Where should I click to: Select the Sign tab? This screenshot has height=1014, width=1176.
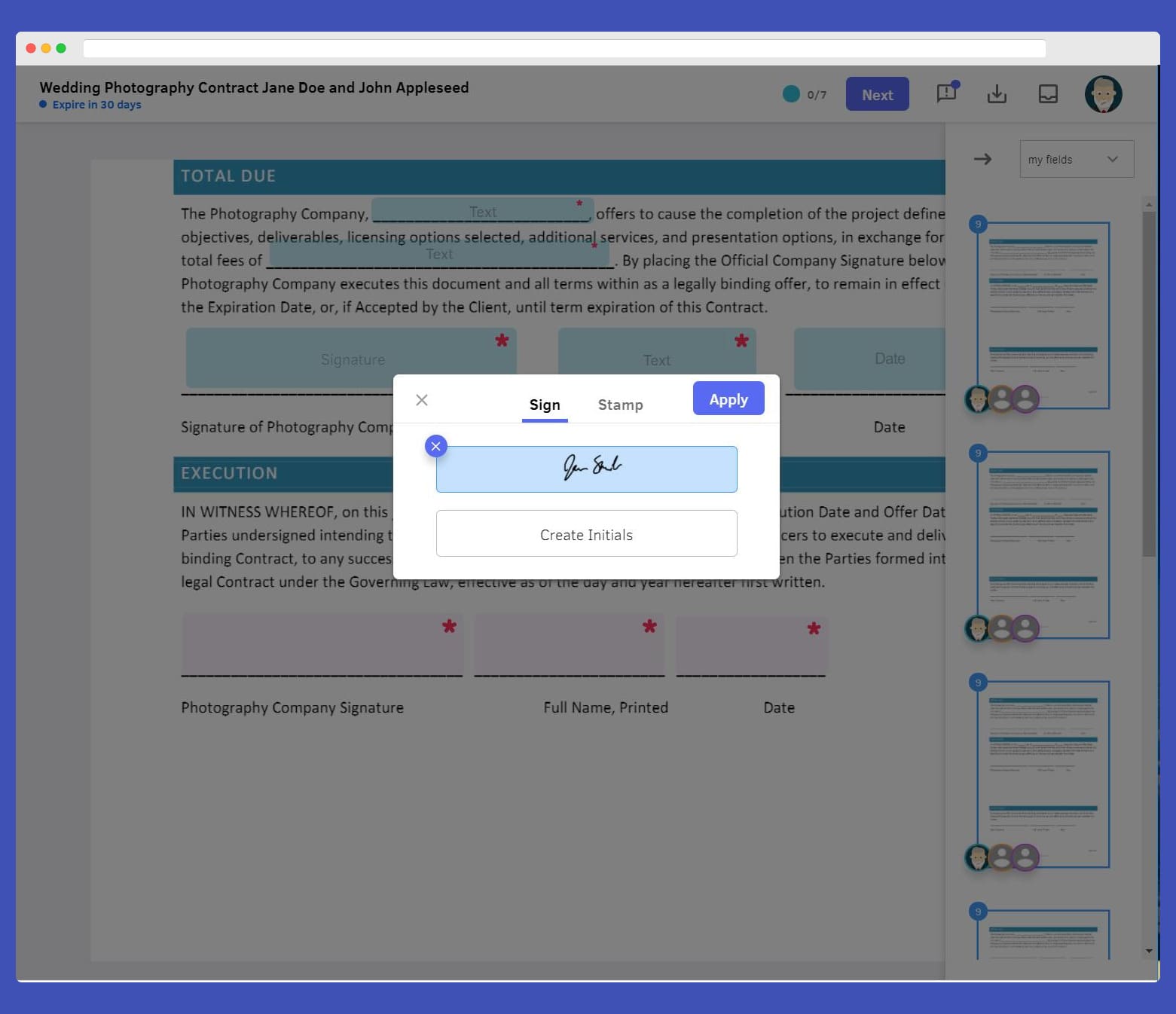click(545, 405)
